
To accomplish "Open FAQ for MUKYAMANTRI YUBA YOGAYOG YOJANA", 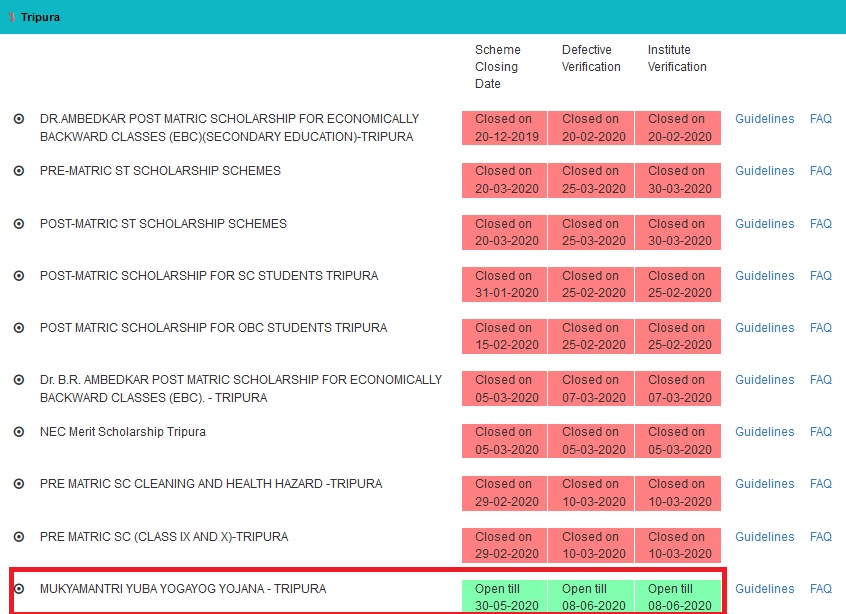I will pyautogui.click(x=821, y=589).
